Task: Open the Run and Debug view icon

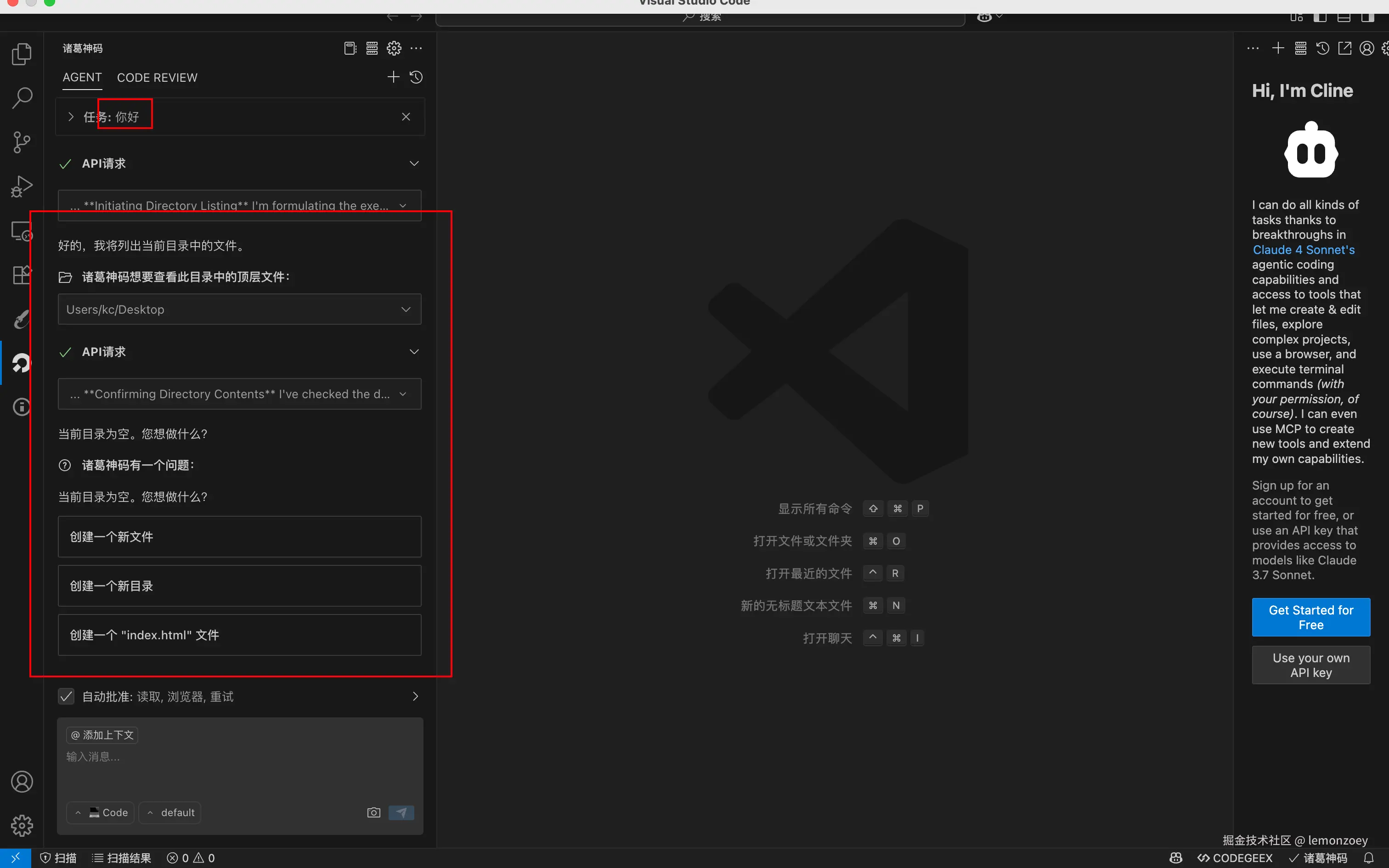Action: (x=22, y=186)
